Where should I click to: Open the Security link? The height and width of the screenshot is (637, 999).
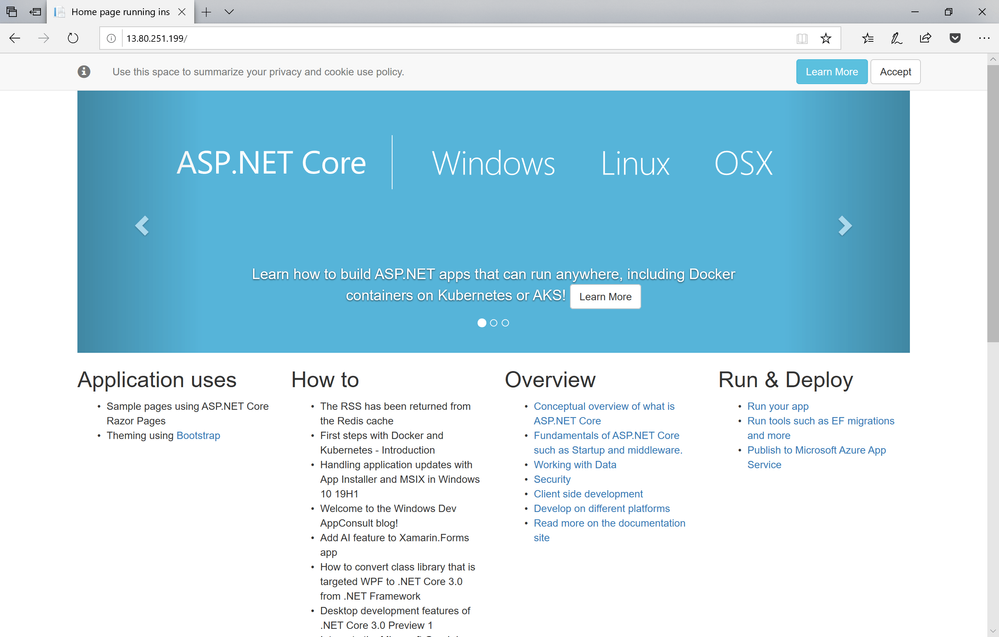(552, 480)
